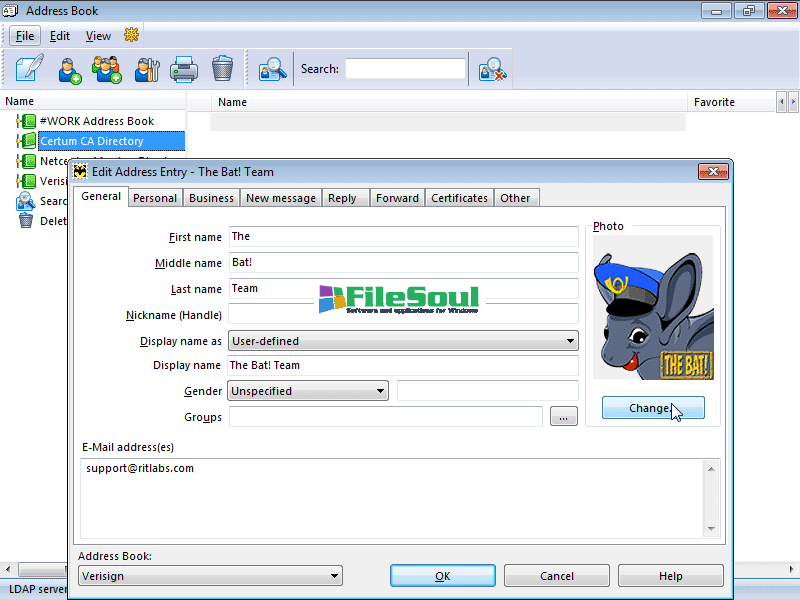
Task: Open contact properties tools icon
Action: point(147,69)
